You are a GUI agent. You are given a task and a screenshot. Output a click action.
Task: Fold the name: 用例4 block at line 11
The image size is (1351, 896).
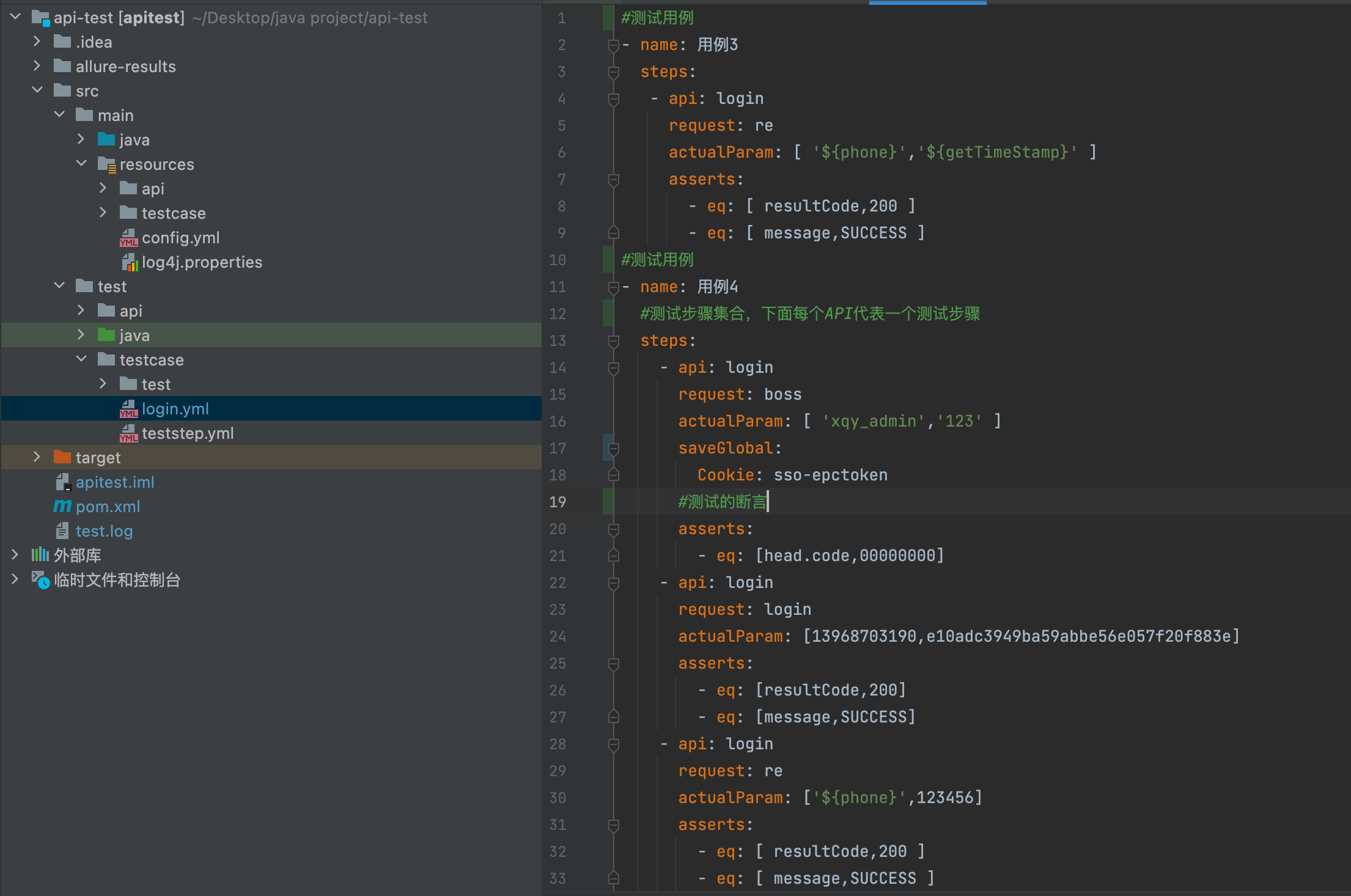(614, 287)
